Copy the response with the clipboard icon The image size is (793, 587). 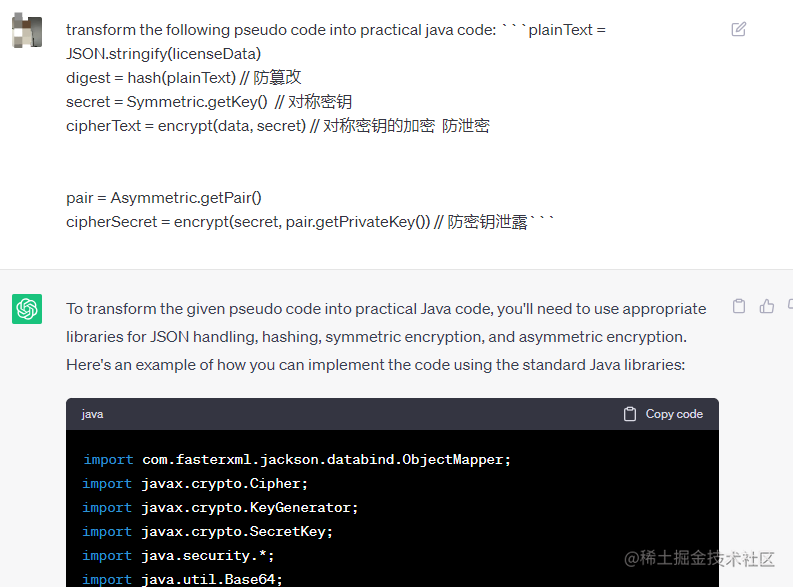739,306
